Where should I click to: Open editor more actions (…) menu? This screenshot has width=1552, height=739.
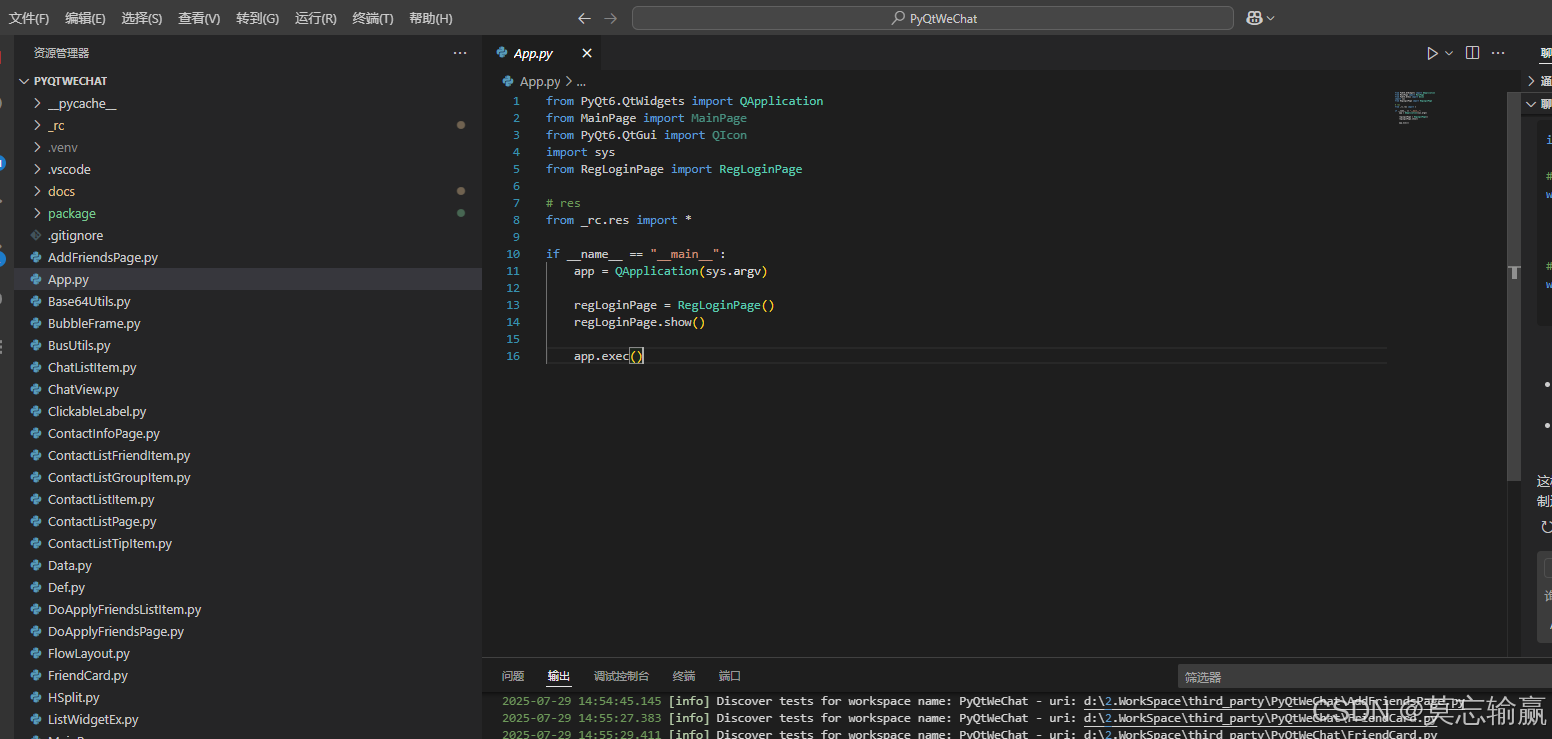click(x=1498, y=53)
